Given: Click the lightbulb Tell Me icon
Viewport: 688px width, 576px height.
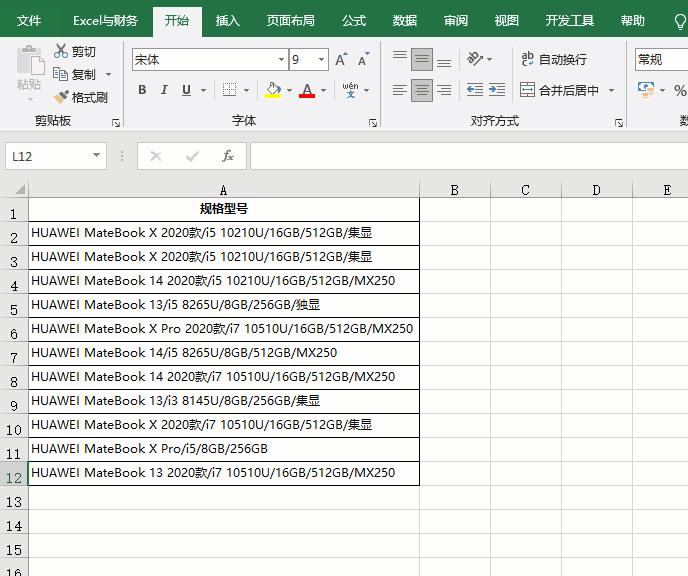Looking at the screenshot, I should tap(680, 21).
